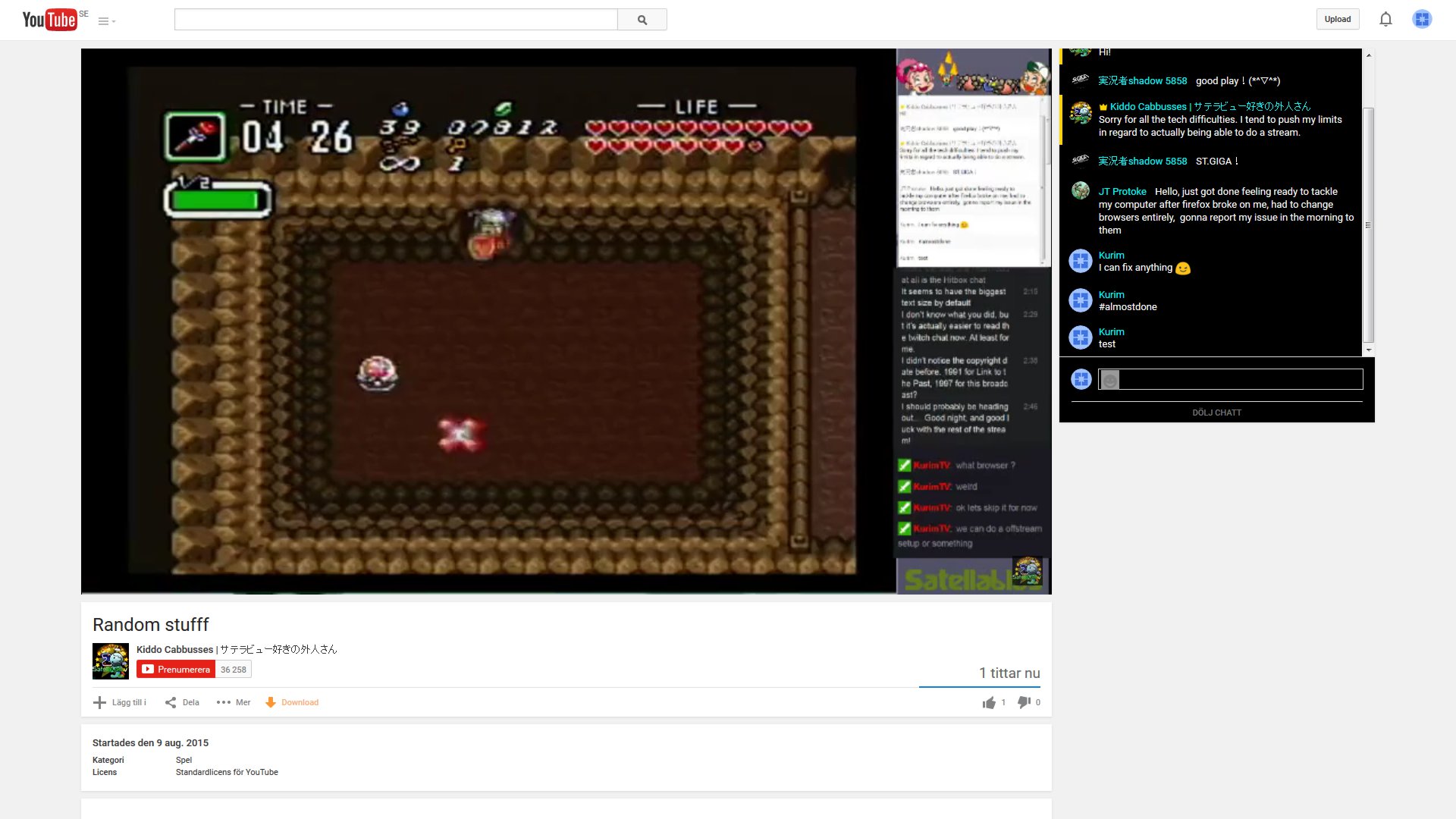
Task: Click the smiley emoji in Kurim's message
Action: (x=1182, y=268)
